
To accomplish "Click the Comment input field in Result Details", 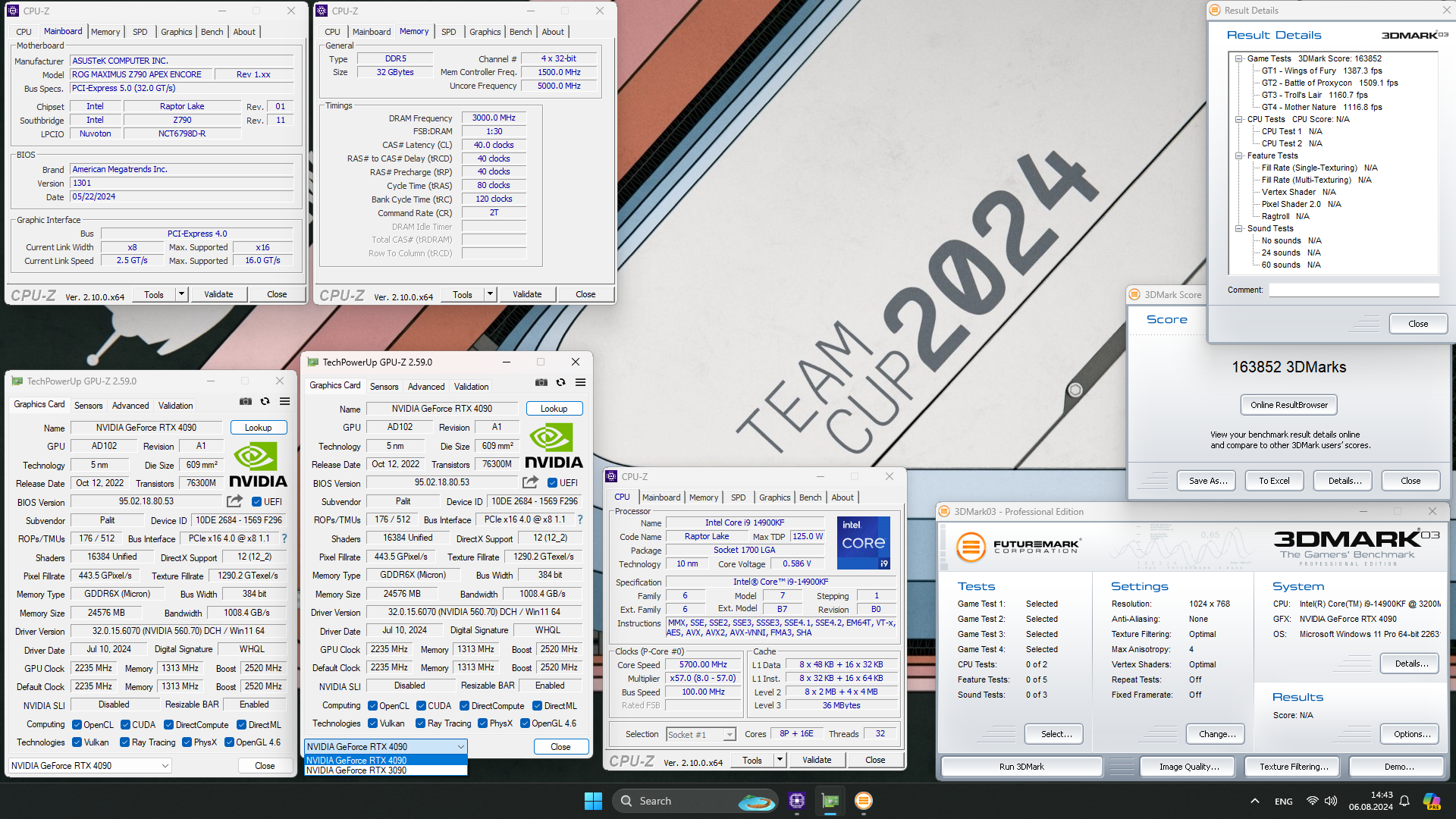I will (x=1354, y=290).
